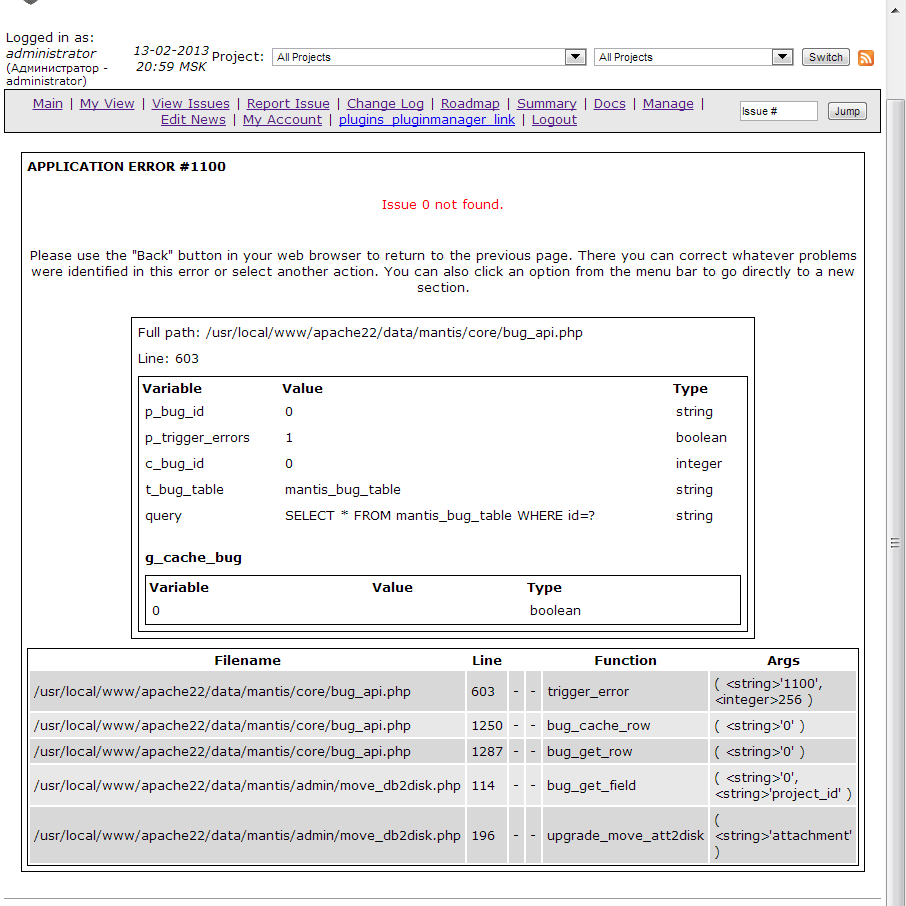Click the RSS feed icon
Viewport: 906px width, 906px height.
[x=866, y=57]
